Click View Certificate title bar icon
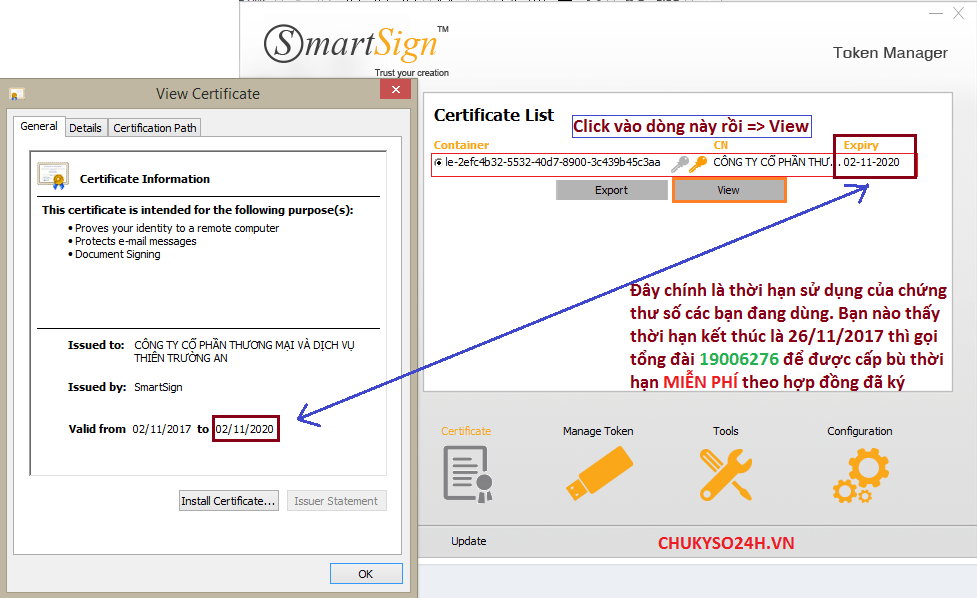The image size is (977, 598). point(17,94)
